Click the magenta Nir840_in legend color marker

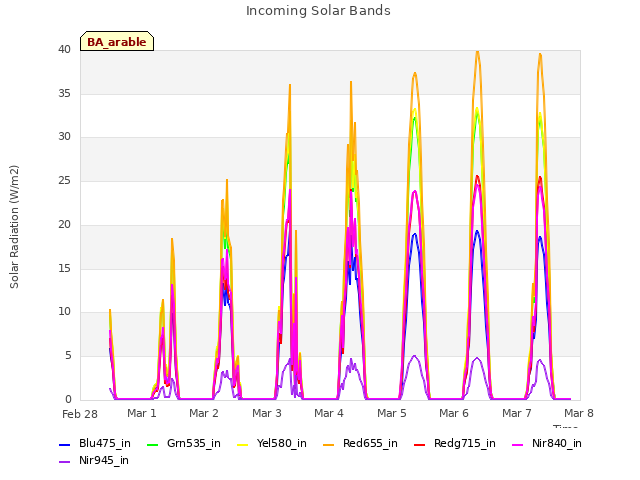click(x=517, y=444)
